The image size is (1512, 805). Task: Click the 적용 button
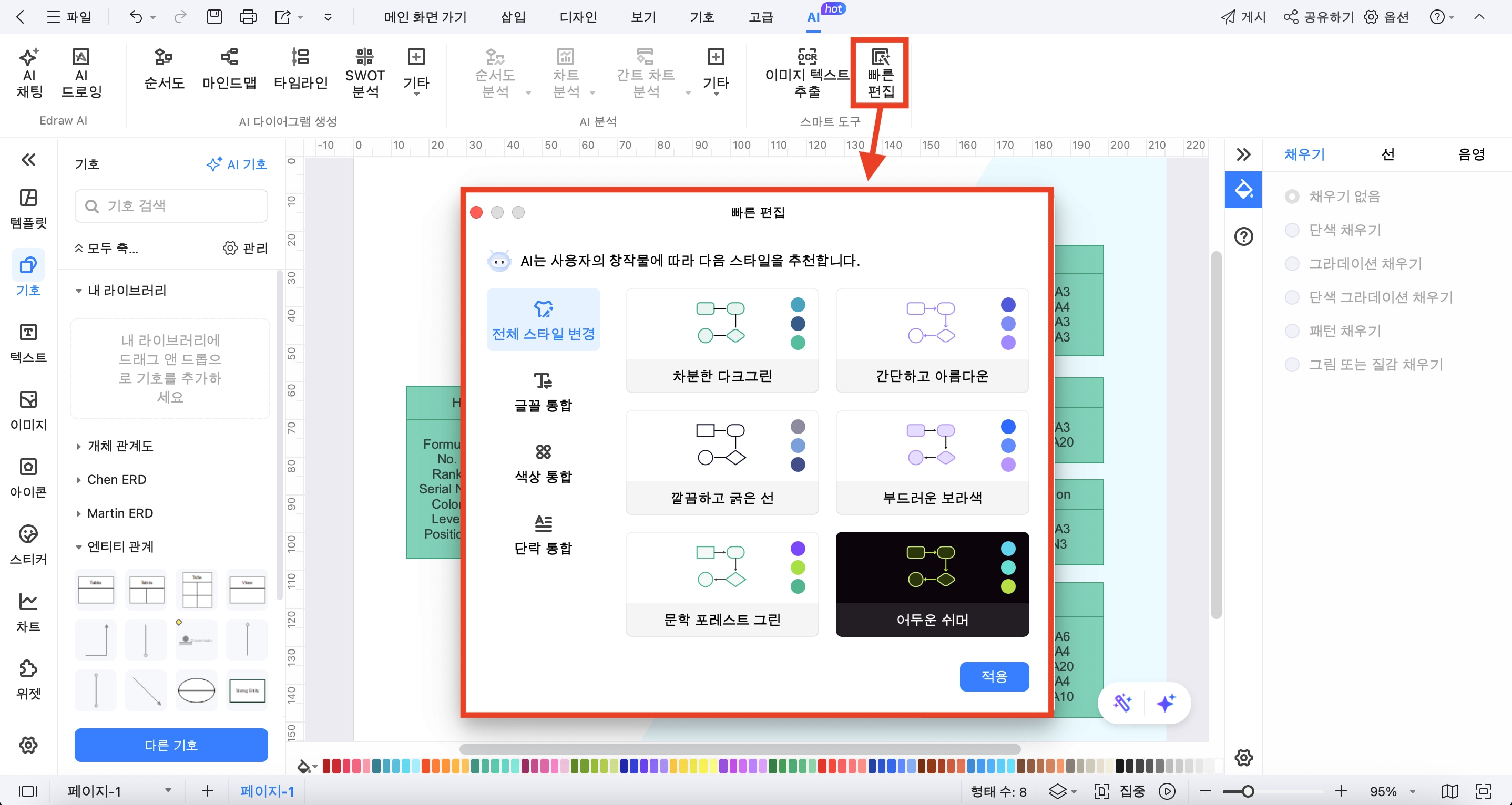click(994, 676)
